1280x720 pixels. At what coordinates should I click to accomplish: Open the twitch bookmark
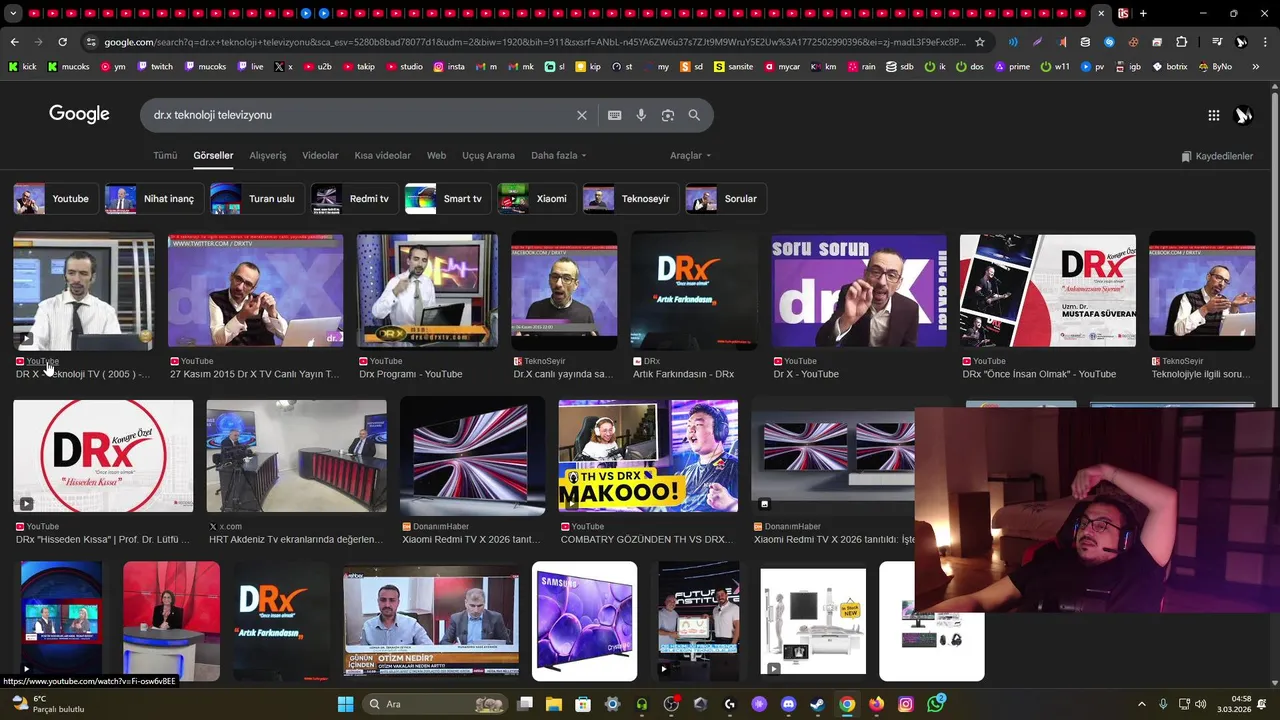coord(154,66)
